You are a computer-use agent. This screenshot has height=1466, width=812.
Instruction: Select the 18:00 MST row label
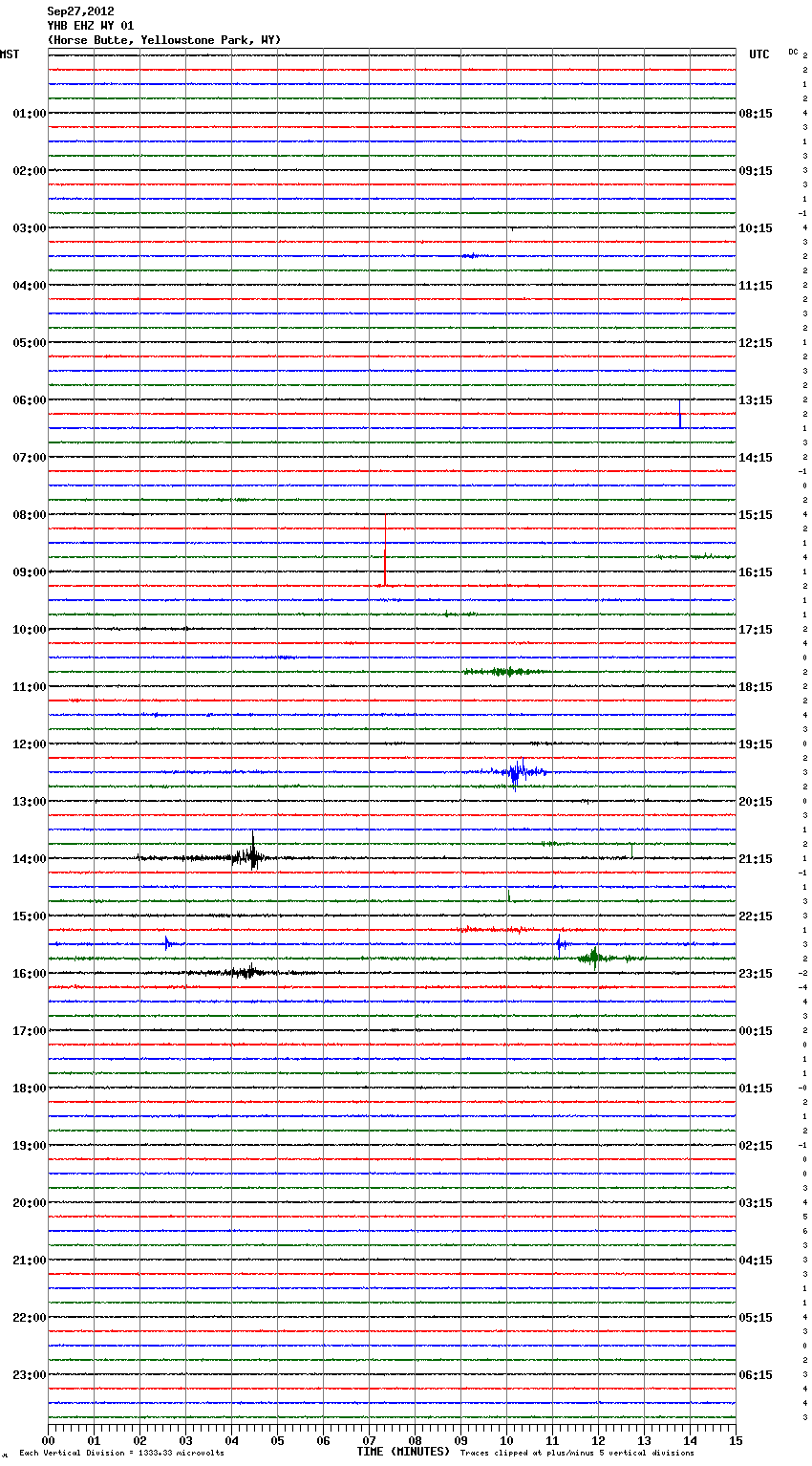tap(30, 1089)
